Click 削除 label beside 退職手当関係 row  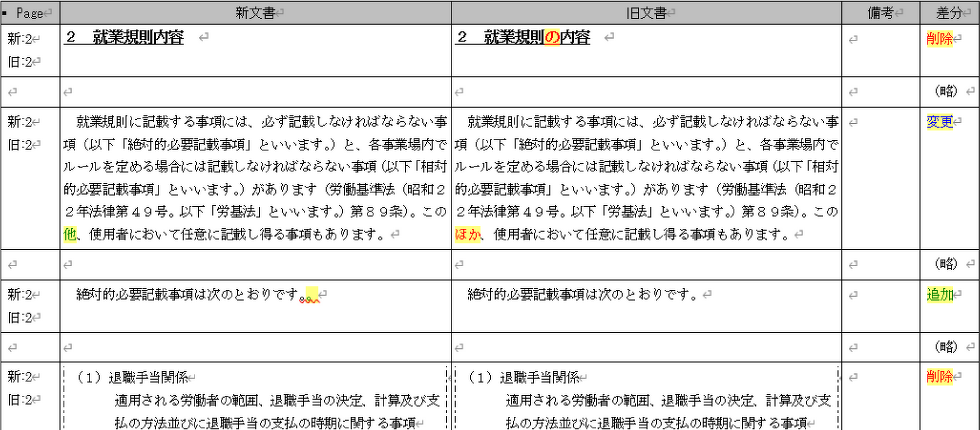(x=940, y=377)
